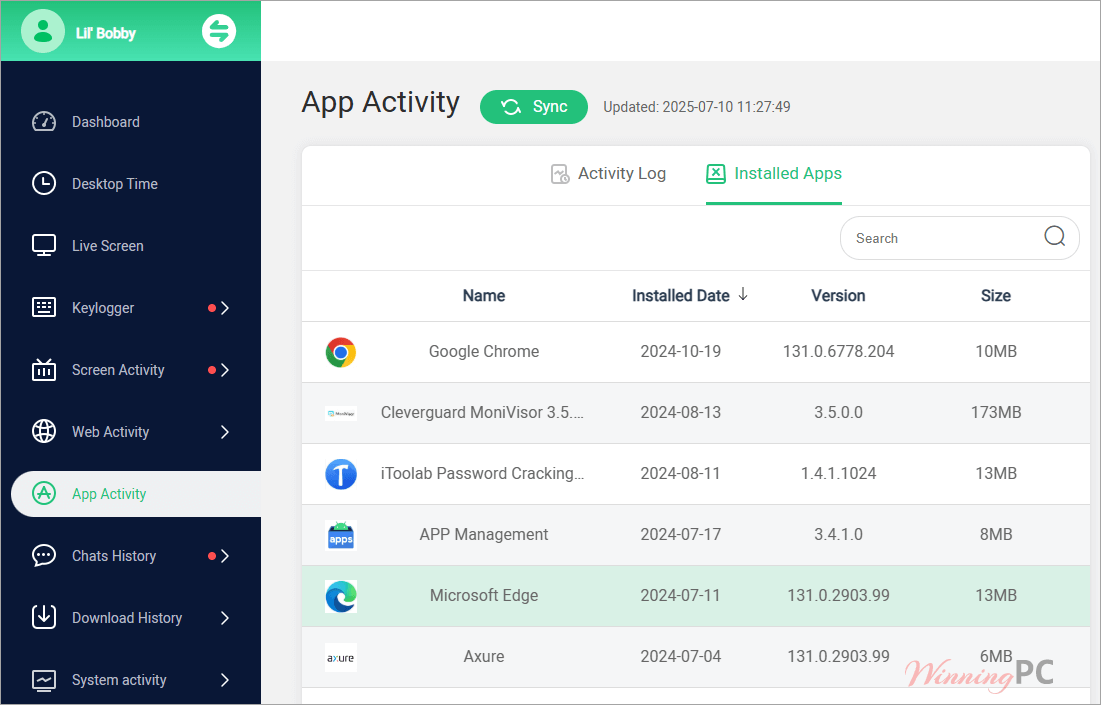Click the System activity monitor icon
The height and width of the screenshot is (705, 1101).
tap(44, 680)
